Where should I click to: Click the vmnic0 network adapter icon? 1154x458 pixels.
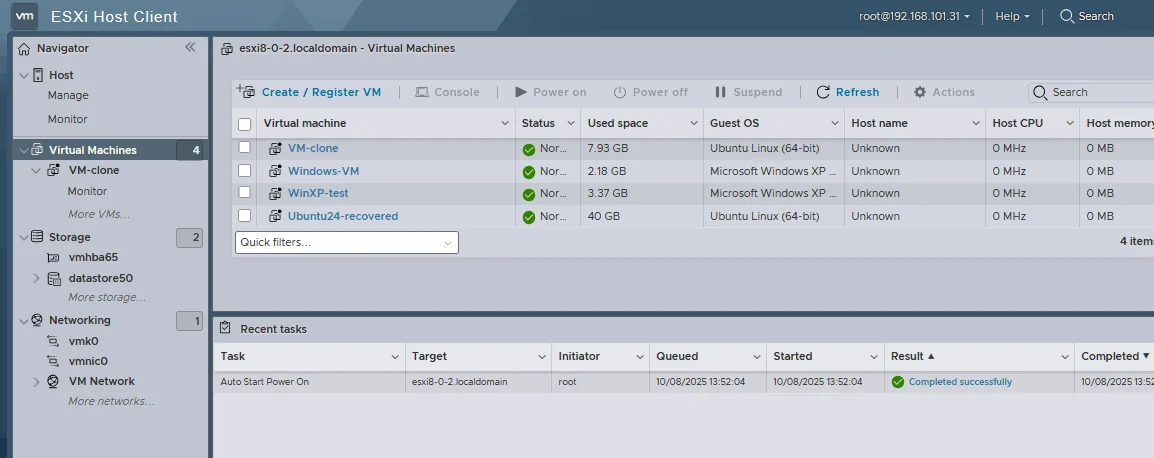pos(53,361)
